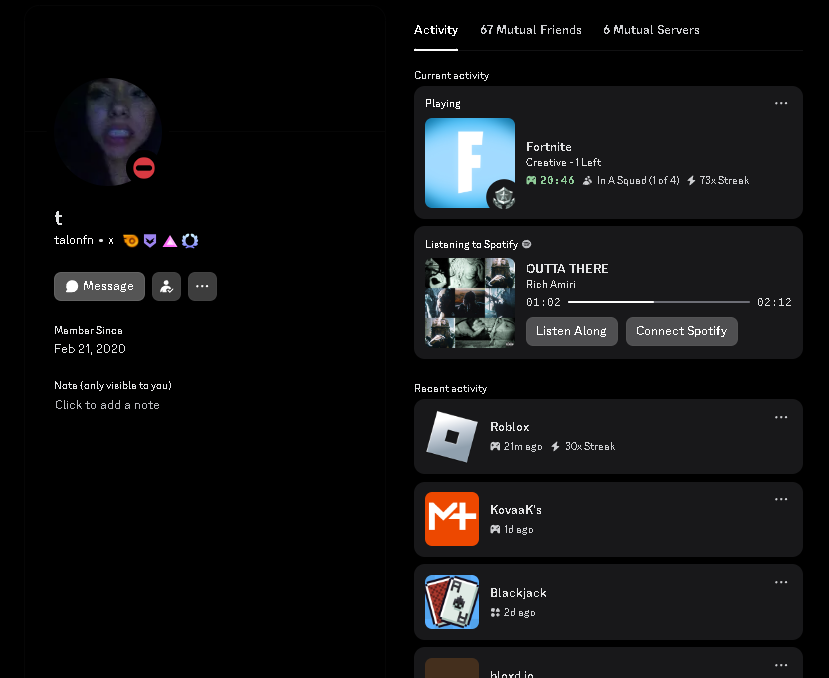Click the Roblox game icon
This screenshot has height=678, width=829.
tap(452, 437)
